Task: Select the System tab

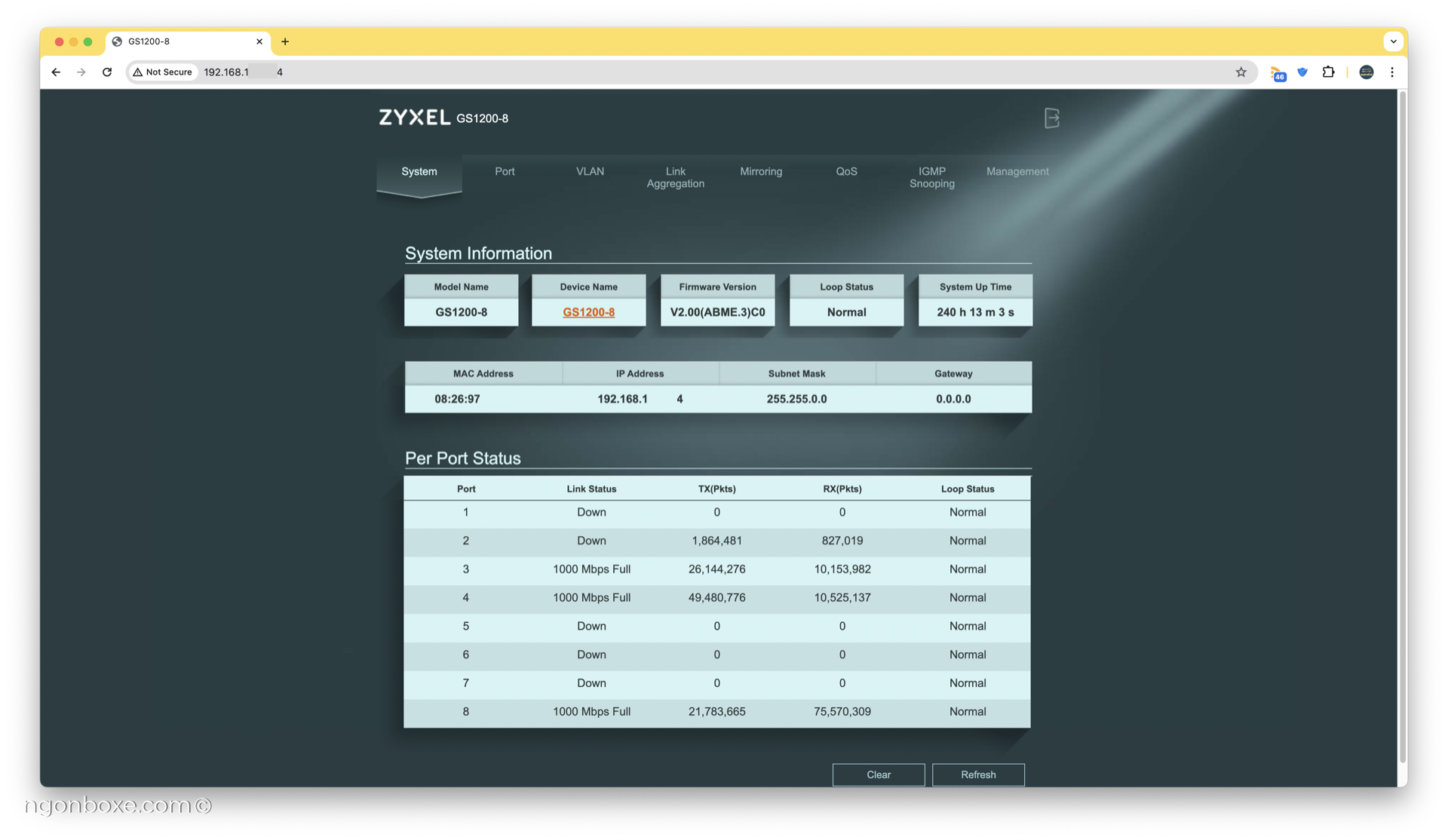Action: [x=419, y=172]
